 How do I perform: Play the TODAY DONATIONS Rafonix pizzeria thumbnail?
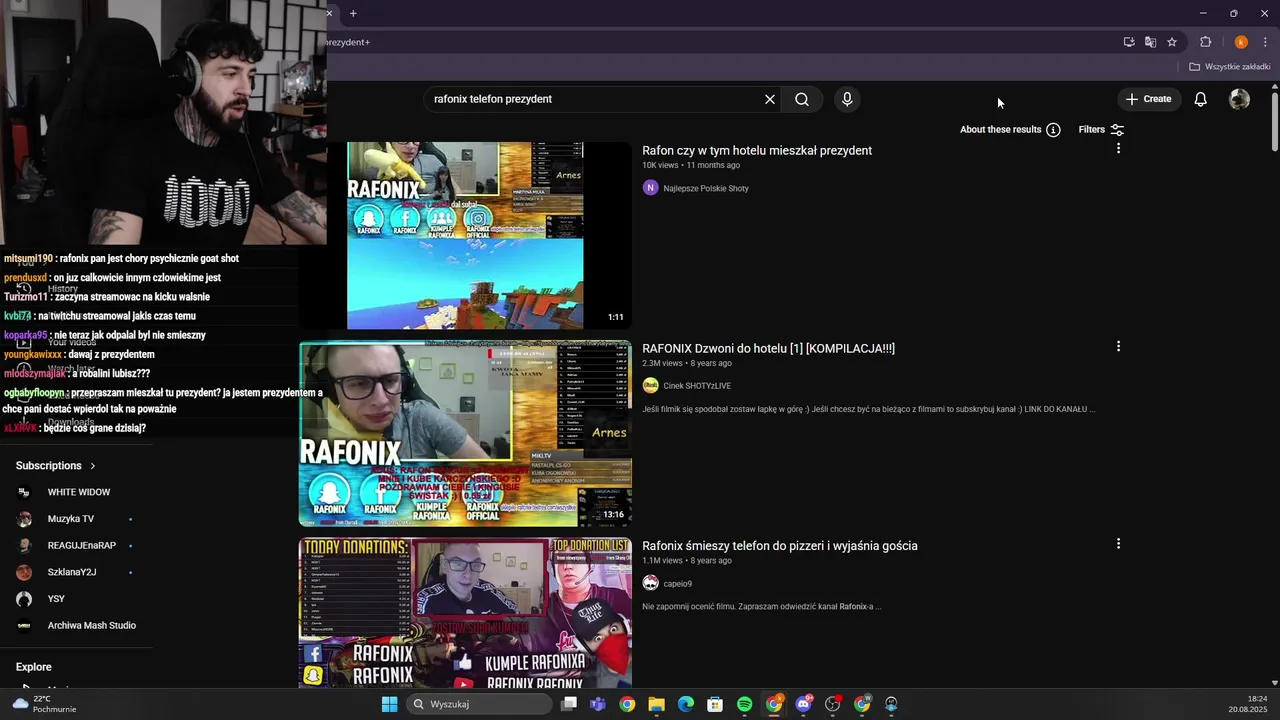pos(465,612)
